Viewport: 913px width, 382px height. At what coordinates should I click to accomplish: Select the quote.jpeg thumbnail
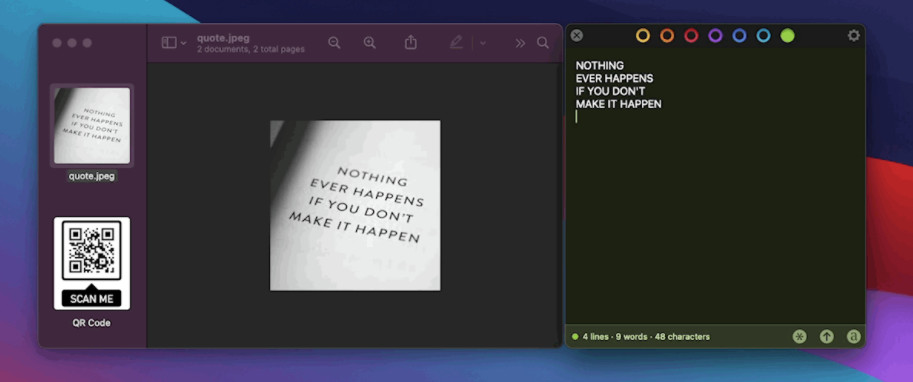coord(92,125)
